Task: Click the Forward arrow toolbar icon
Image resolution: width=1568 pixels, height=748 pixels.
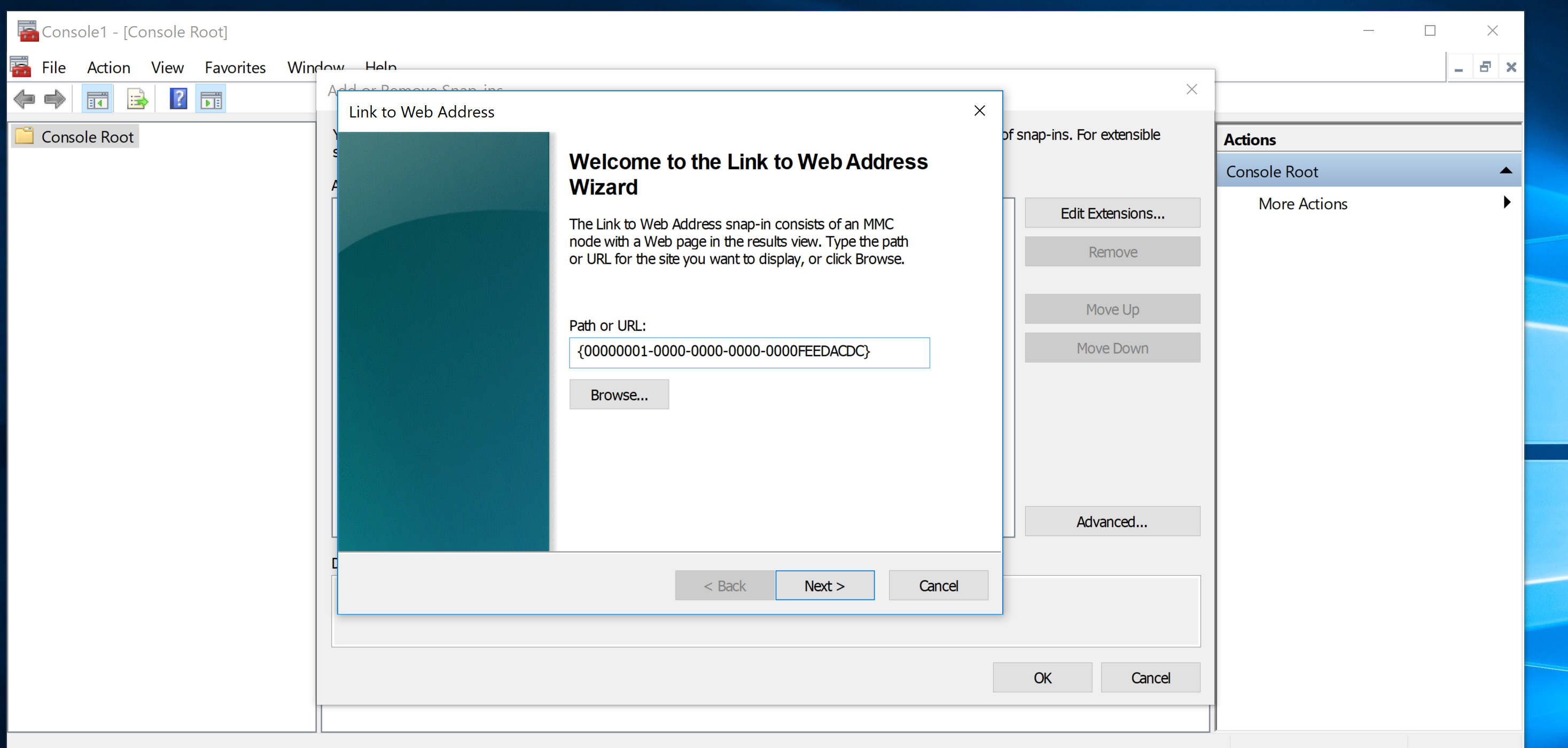Action: point(55,99)
